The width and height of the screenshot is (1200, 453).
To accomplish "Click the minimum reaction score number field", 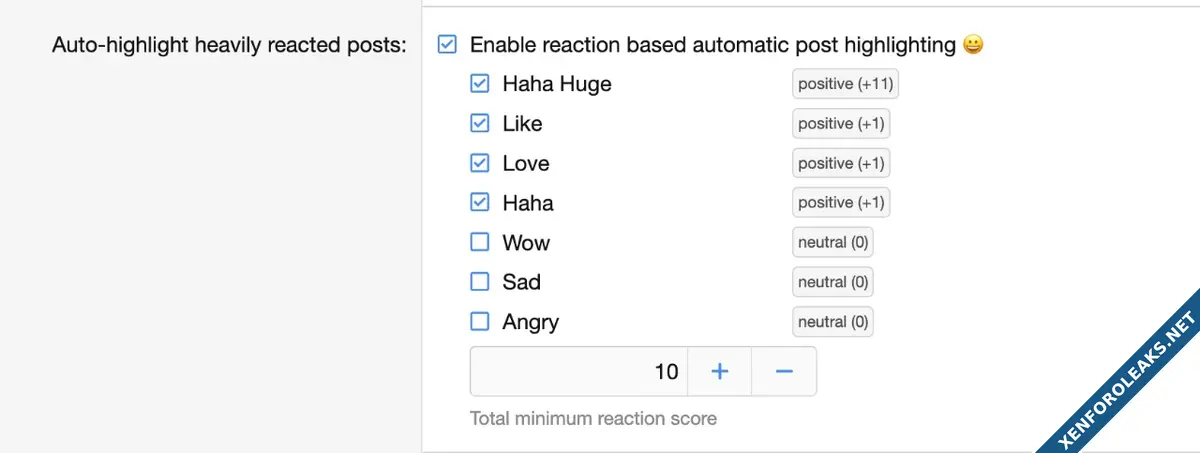I will pyautogui.click(x=578, y=372).
